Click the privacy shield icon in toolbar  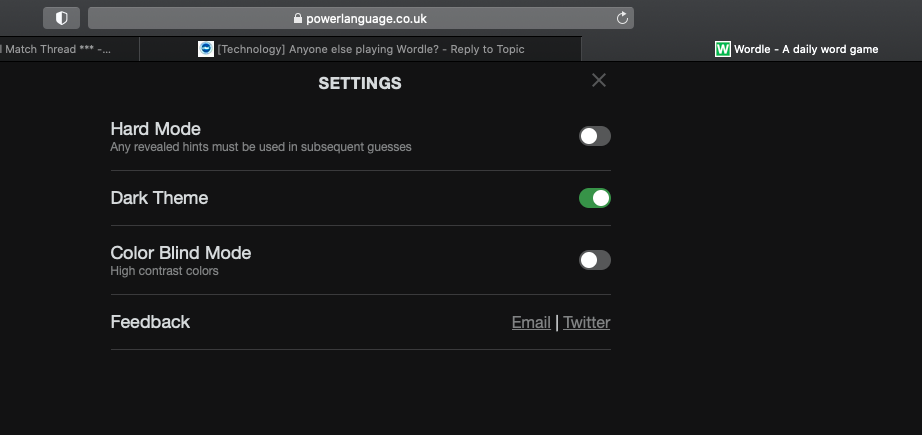coord(61,18)
